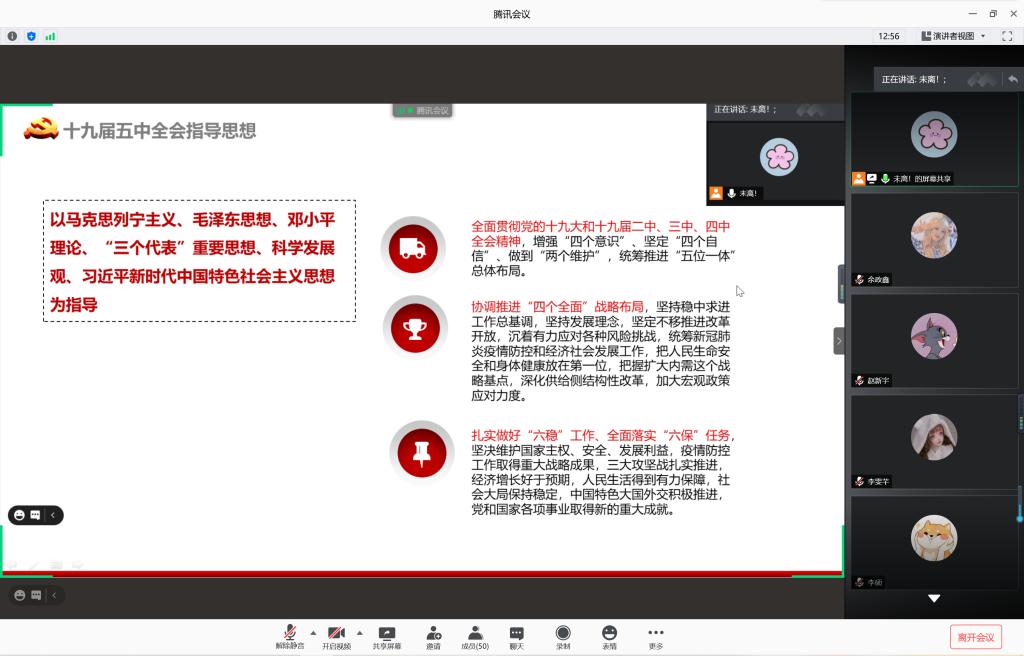Viewport: 1024px width, 656px height.
Task: Click the blue security shield icon
Action: click(31, 36)
